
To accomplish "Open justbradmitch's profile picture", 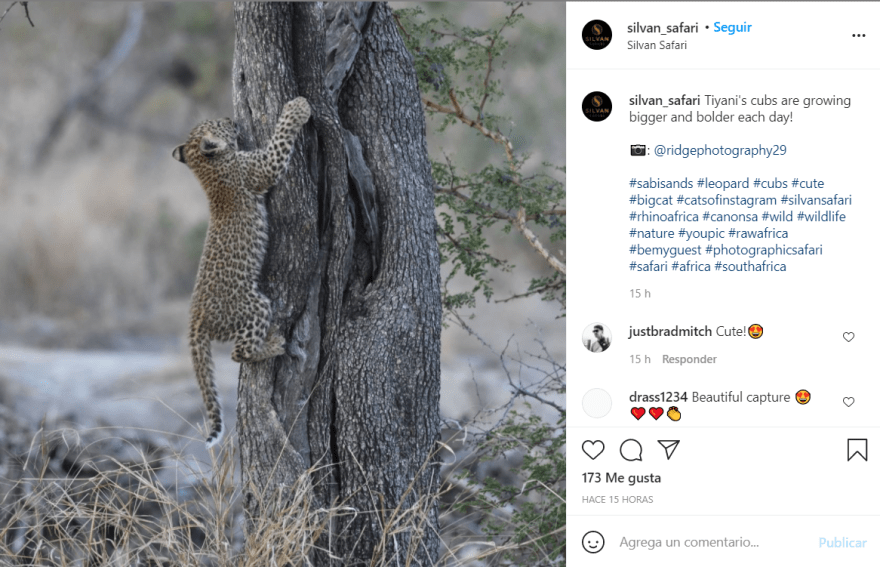I will point(597,338).
